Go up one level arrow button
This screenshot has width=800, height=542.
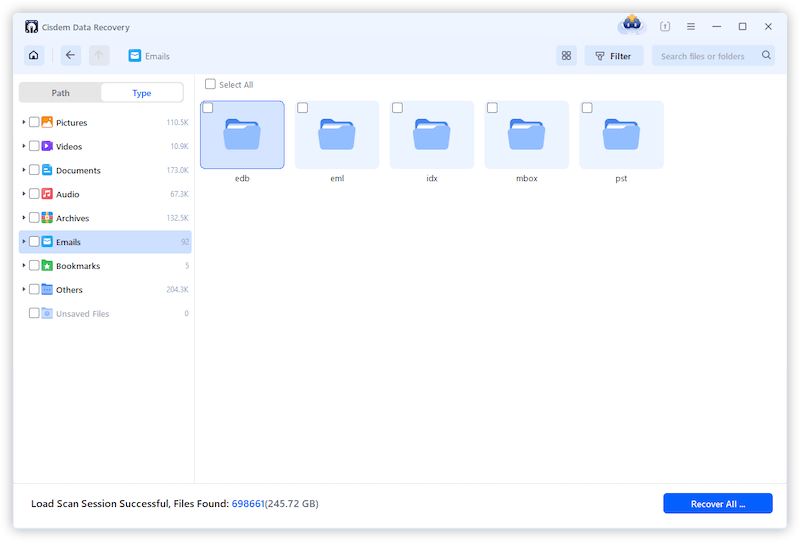[x=99, y=55]
